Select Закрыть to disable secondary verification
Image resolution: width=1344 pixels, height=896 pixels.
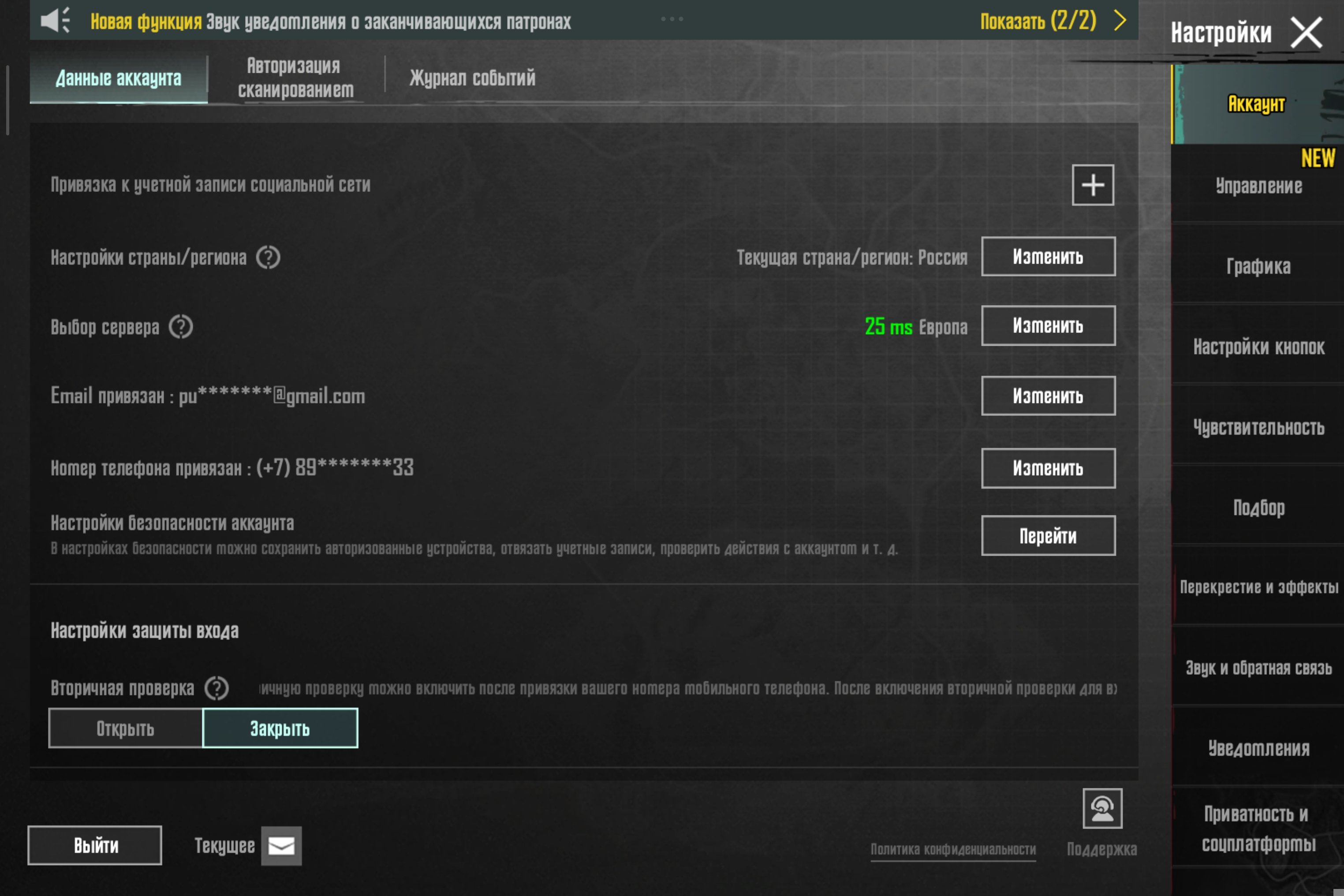[x=280, y=728]
